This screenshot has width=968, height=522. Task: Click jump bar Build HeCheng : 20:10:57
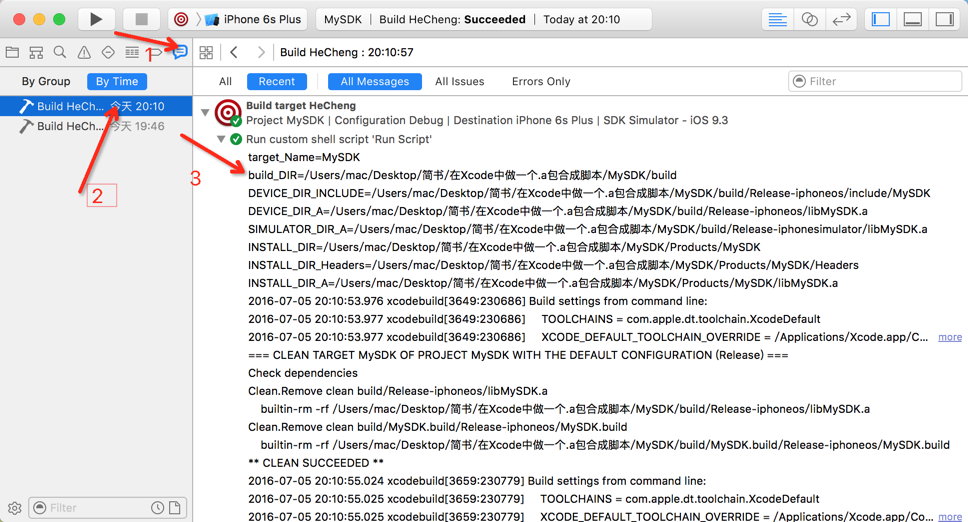(x=346, y=52)
